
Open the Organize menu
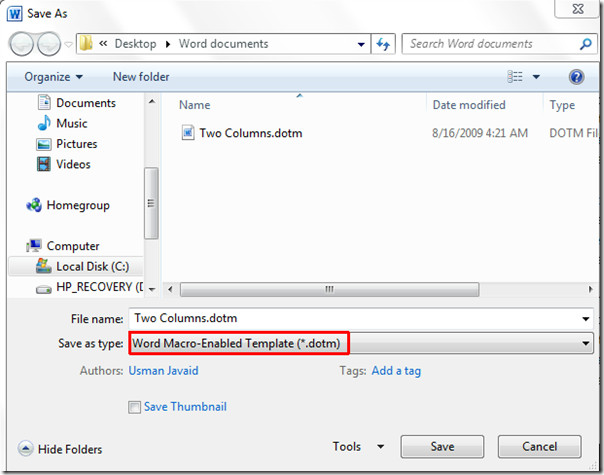[x=54, y=77]
